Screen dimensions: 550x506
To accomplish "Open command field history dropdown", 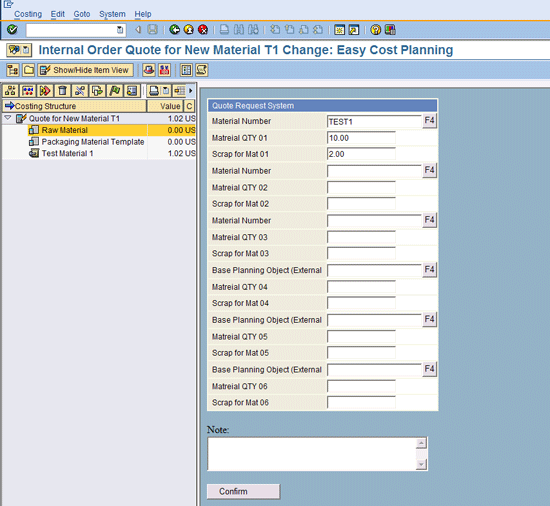I will coord(120,30).
